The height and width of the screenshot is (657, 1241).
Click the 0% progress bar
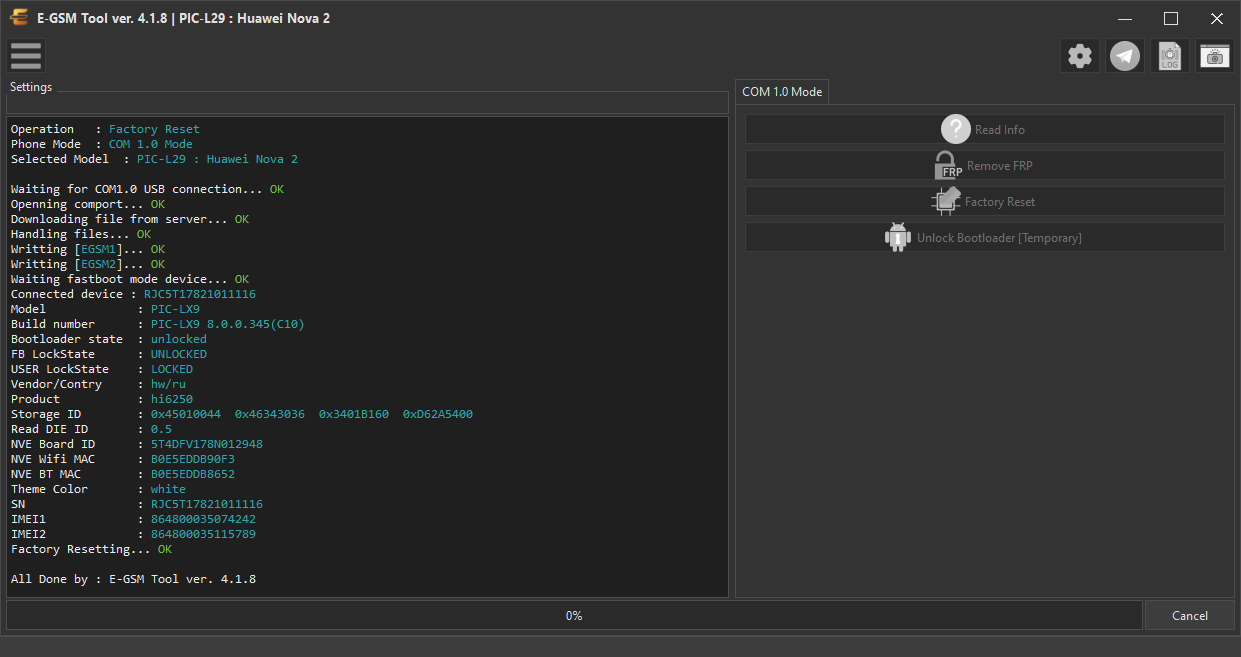[574, 615]
